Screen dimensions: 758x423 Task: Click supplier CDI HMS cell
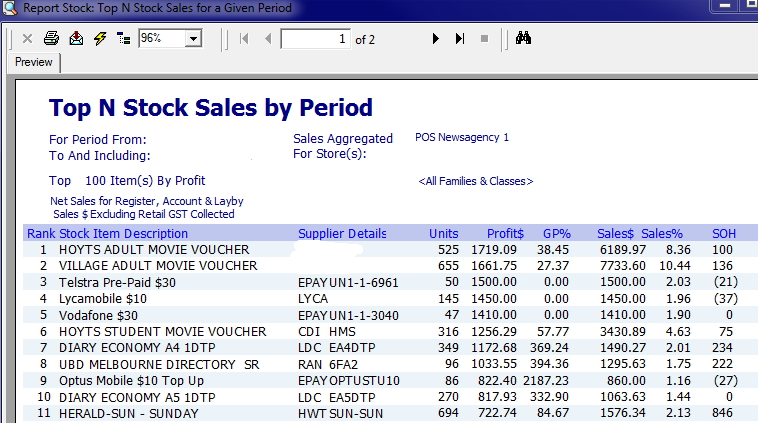327,332
